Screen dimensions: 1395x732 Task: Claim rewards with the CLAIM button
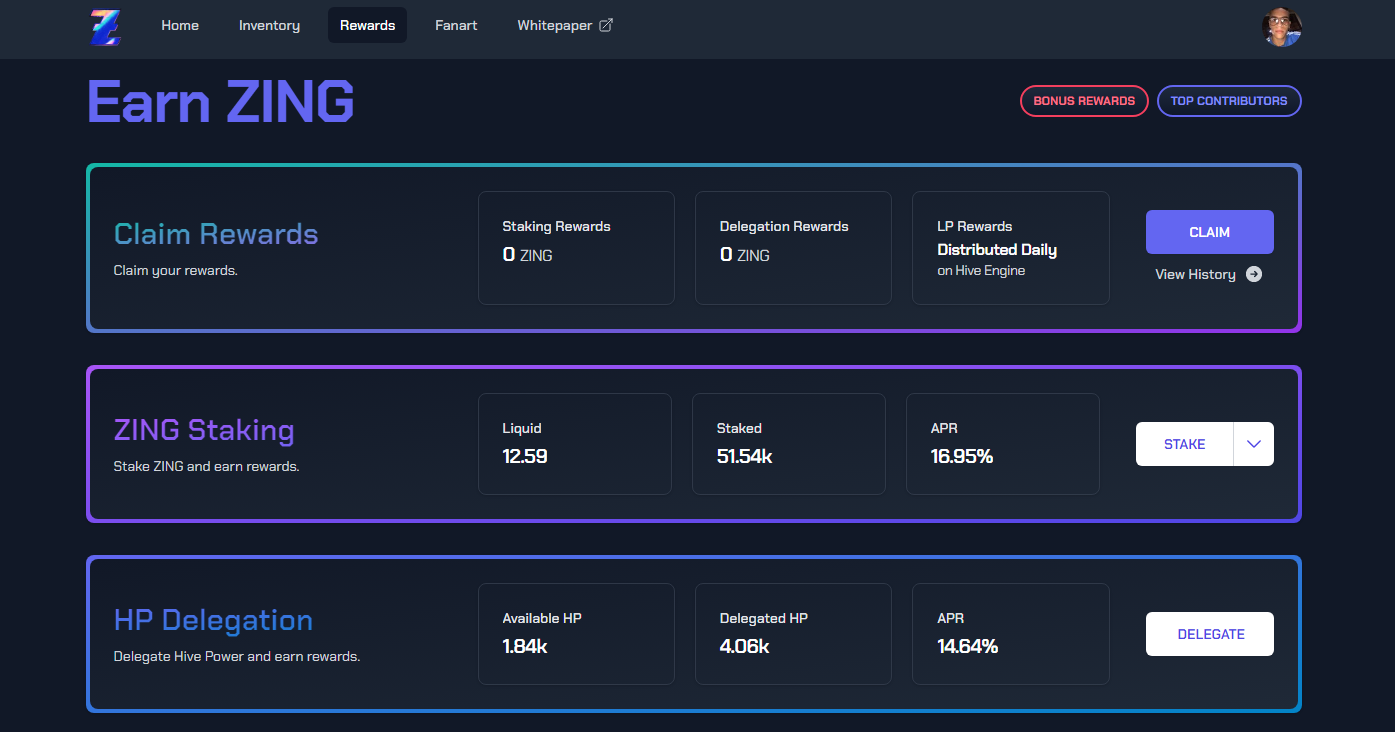[x=1210, y=232]
